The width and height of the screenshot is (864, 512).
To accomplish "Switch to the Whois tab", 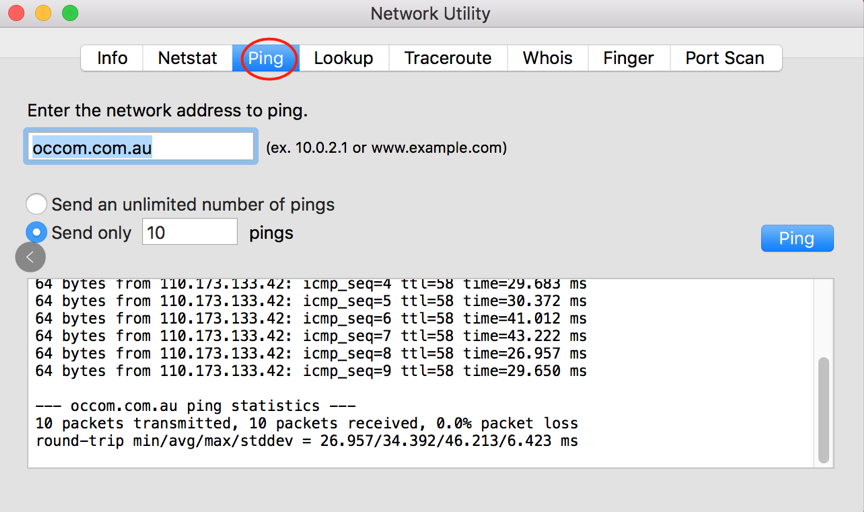I will click(548, 58).
